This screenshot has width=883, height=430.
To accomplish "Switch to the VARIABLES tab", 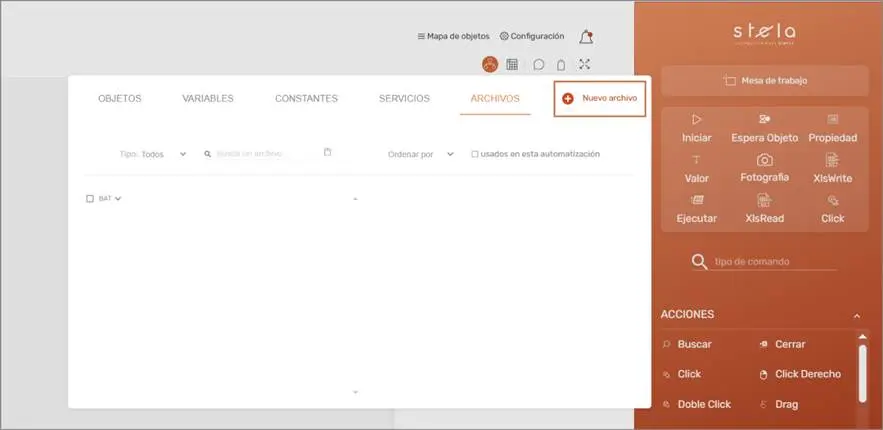I will (208, 98).
